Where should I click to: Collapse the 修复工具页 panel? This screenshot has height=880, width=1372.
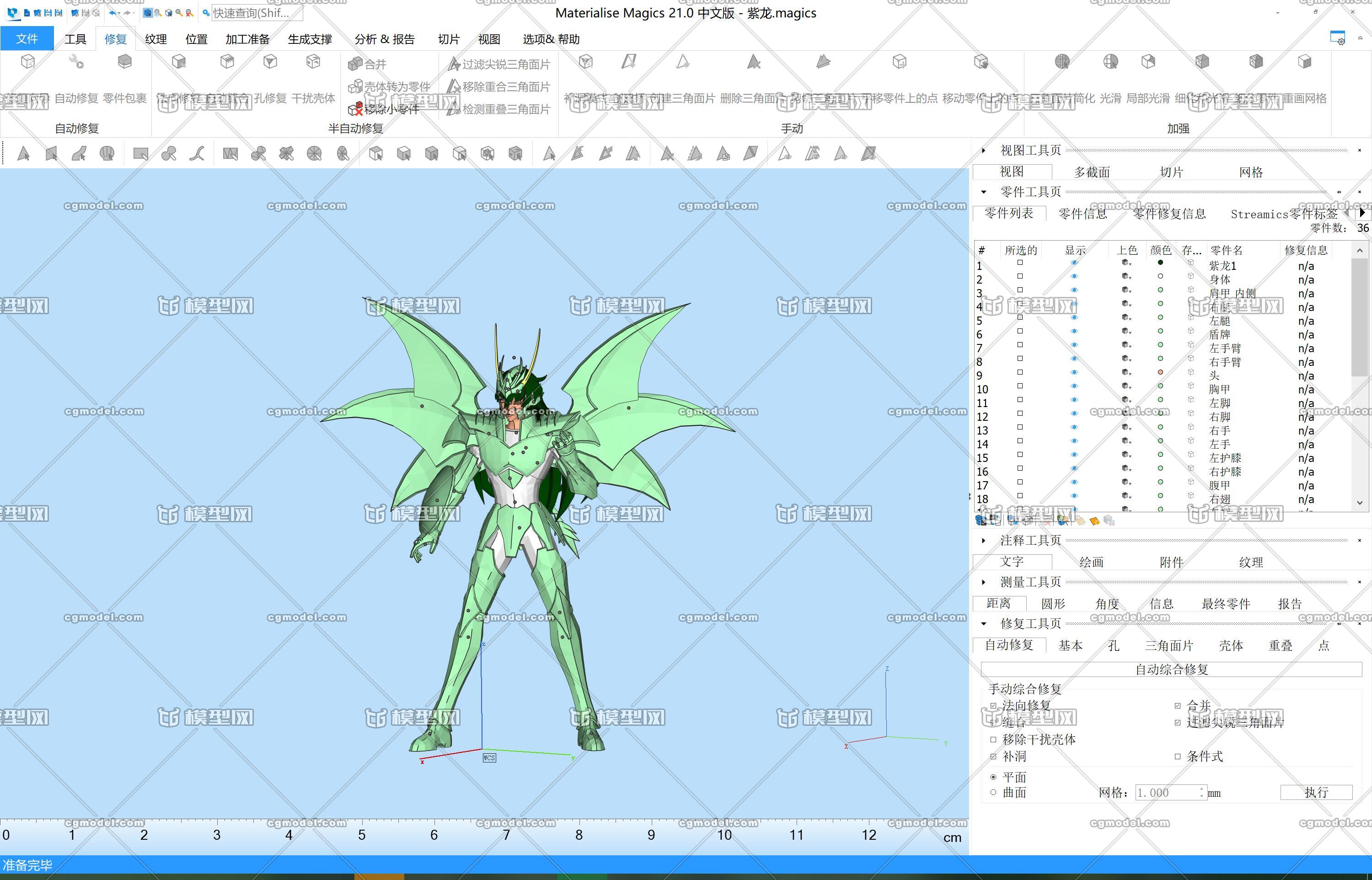983,623
